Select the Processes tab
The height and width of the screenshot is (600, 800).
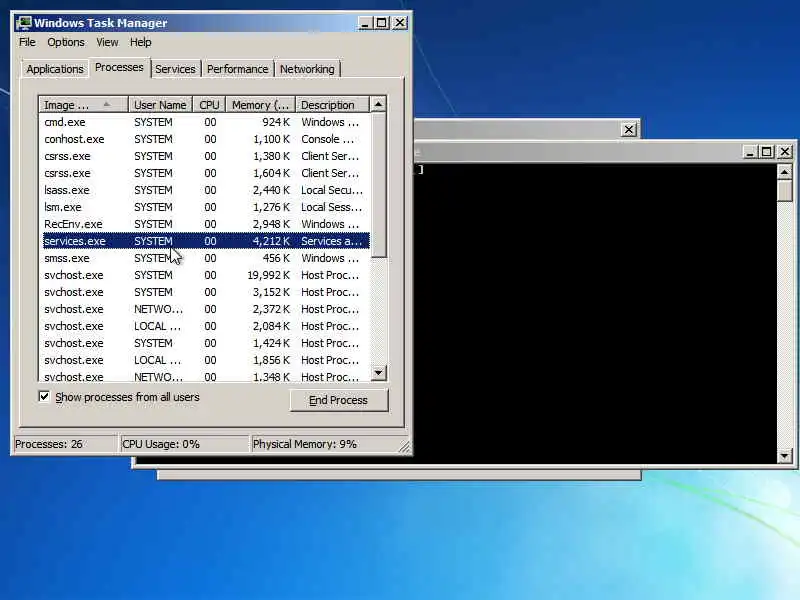tap(119, 67)
